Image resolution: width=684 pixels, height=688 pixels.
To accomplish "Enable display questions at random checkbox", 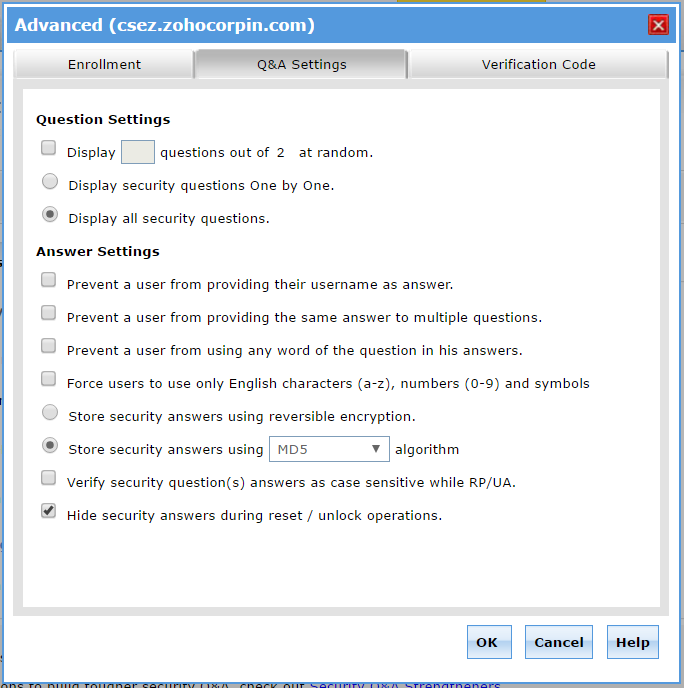I will (x=48, y=148).
